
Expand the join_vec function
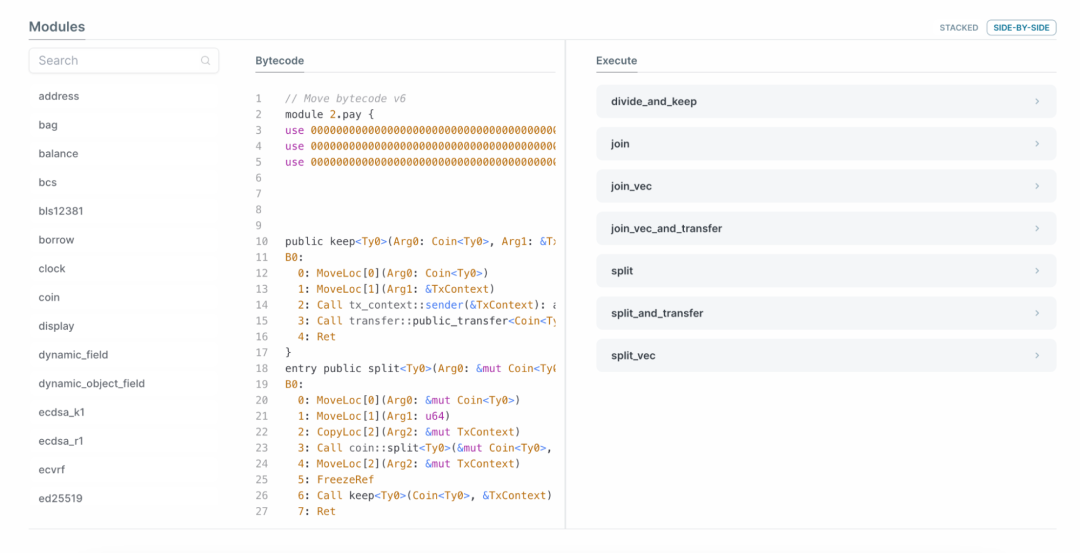pyautogui.click(x=825, y=186)
